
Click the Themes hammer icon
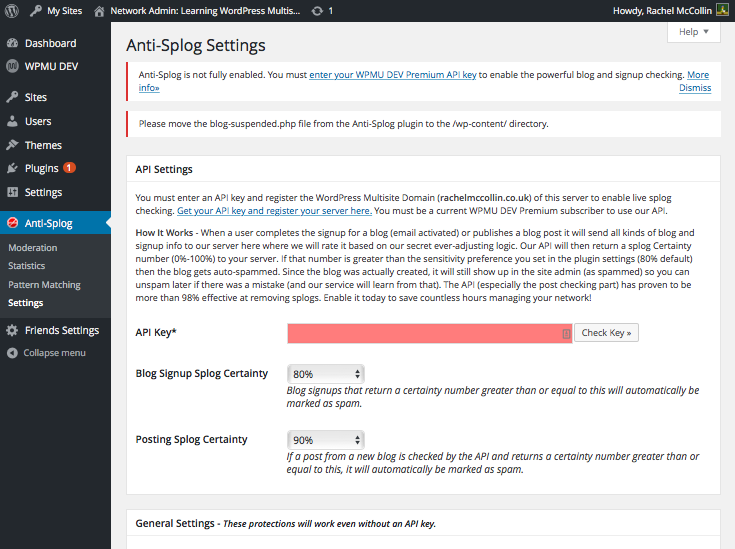(13, 145)
